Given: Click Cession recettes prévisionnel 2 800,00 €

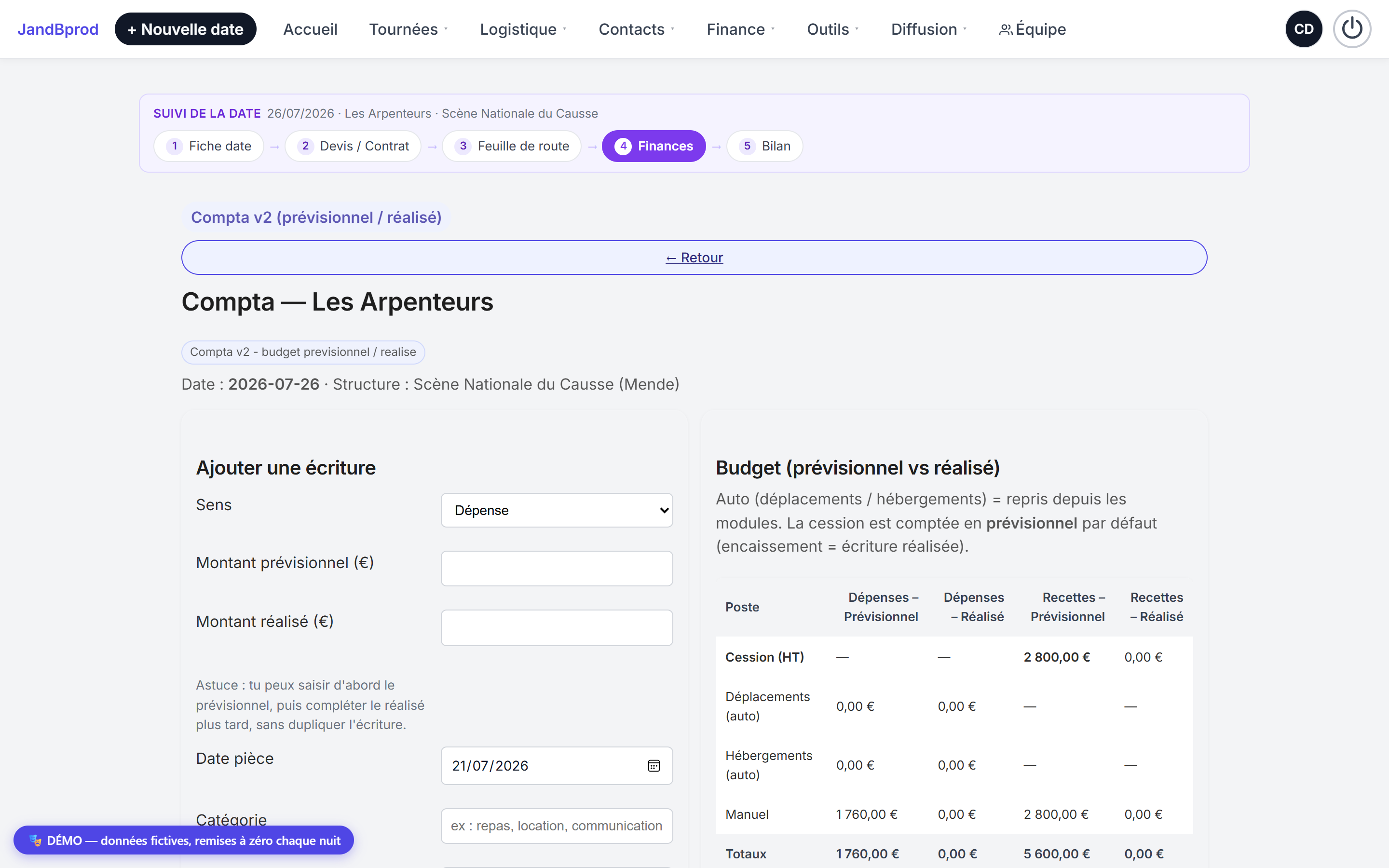Looking at the screenshot, I should (1057, 657).
